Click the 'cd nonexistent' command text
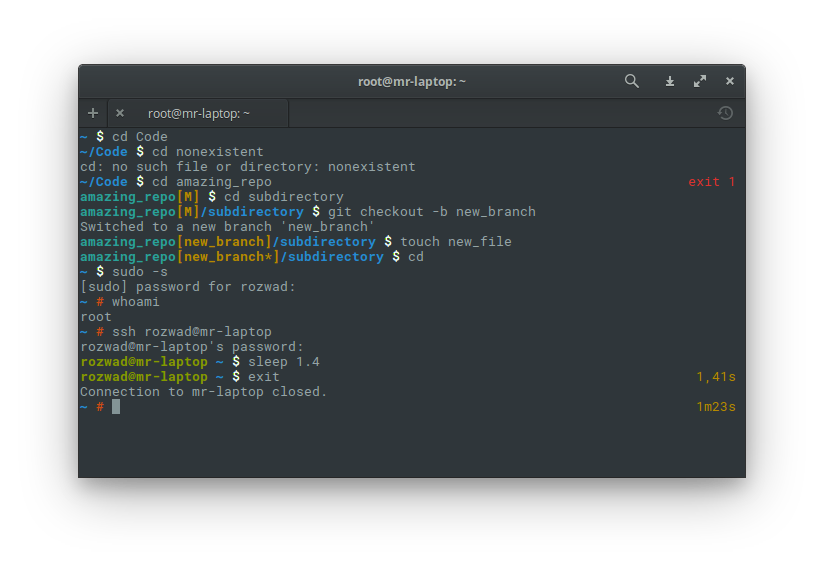Image resolution: width=824 pixels, height=570 pixels. [x=208, y=152]
